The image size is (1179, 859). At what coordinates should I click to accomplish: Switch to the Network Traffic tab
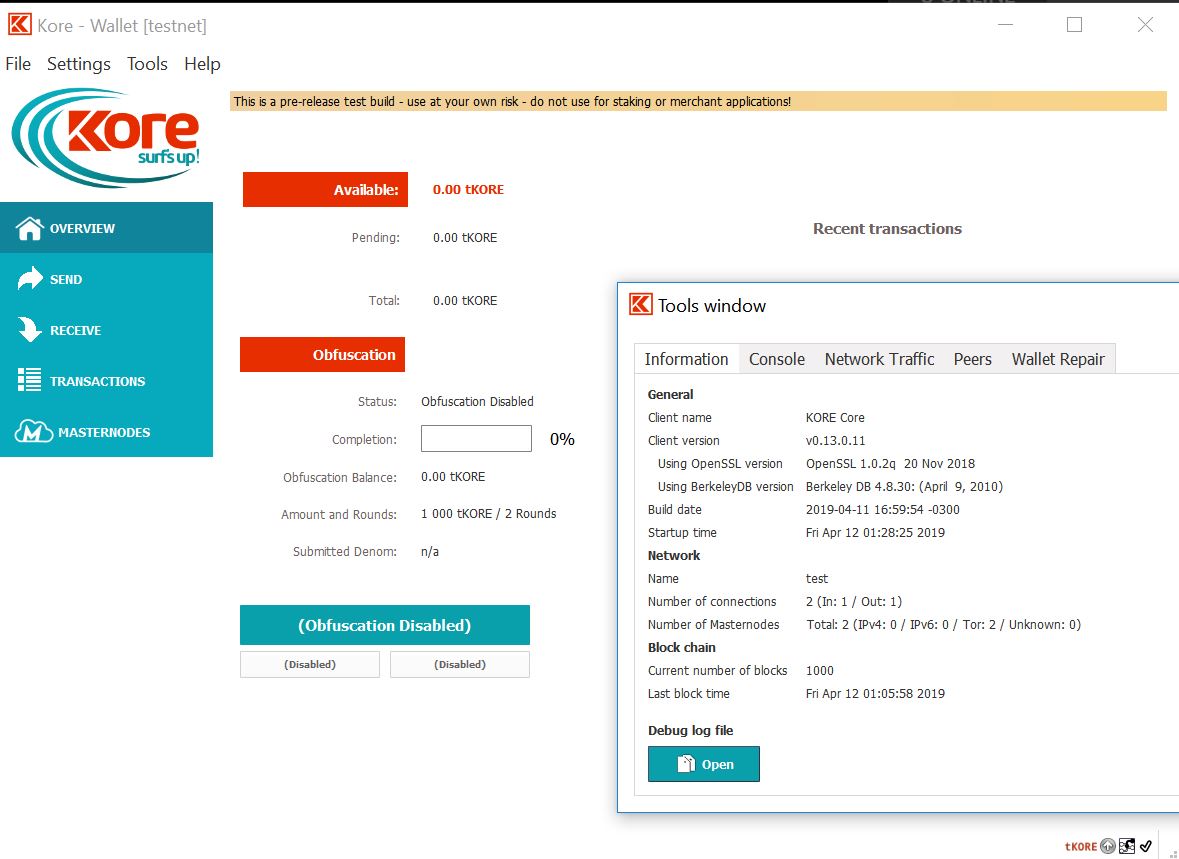point(880,360)
